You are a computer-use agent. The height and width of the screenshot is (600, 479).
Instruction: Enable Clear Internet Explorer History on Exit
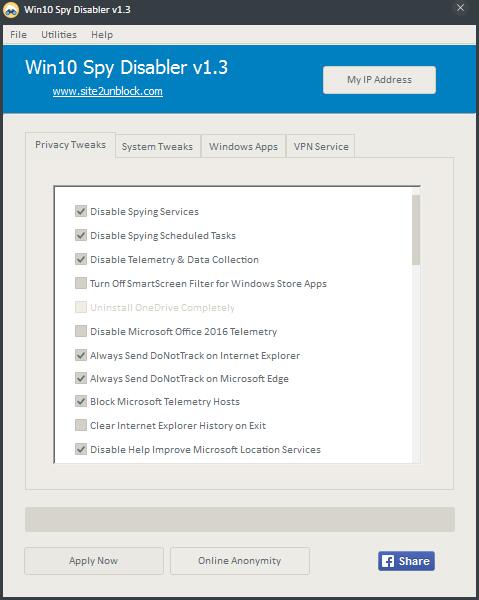[x=81, y=425]
